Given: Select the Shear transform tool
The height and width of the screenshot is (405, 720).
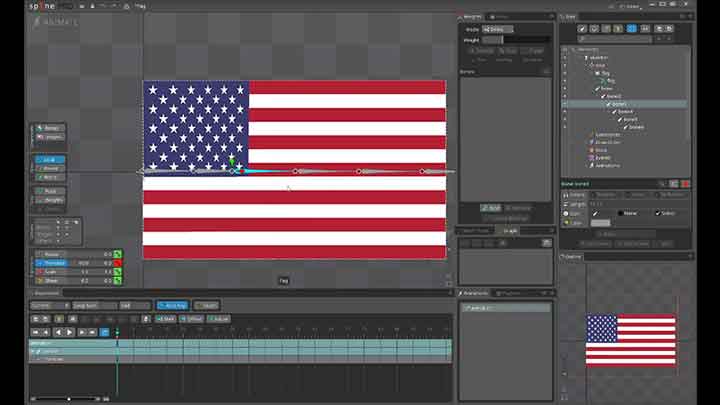Looking at the screenshot, I should pyautogui.click(x=50, y=282).
